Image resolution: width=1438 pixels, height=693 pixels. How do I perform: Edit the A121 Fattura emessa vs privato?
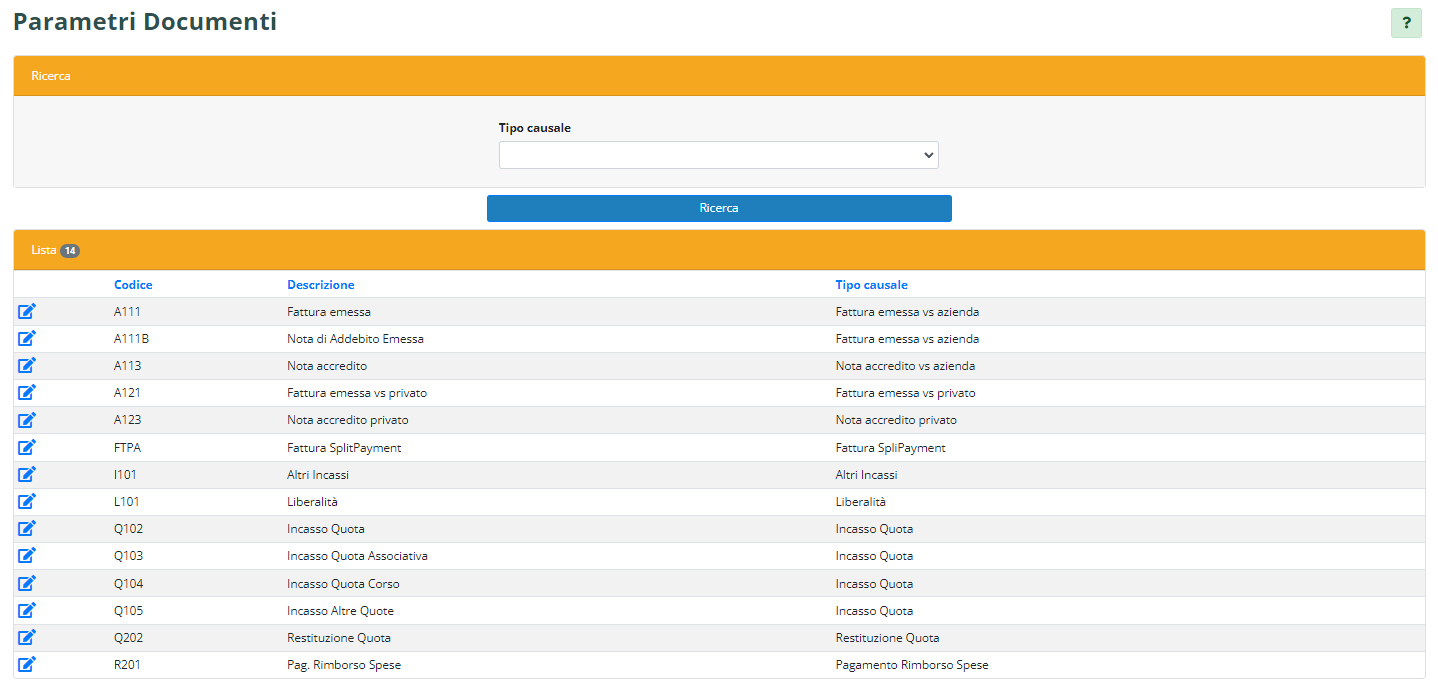[27, 392]
